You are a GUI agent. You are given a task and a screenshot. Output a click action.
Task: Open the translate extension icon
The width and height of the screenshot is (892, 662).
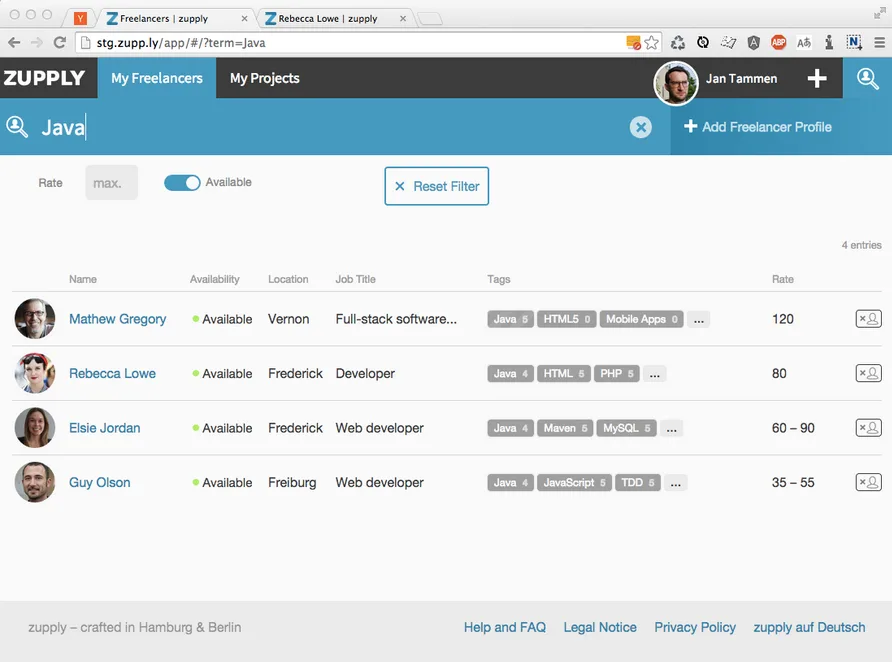(803, 43)
